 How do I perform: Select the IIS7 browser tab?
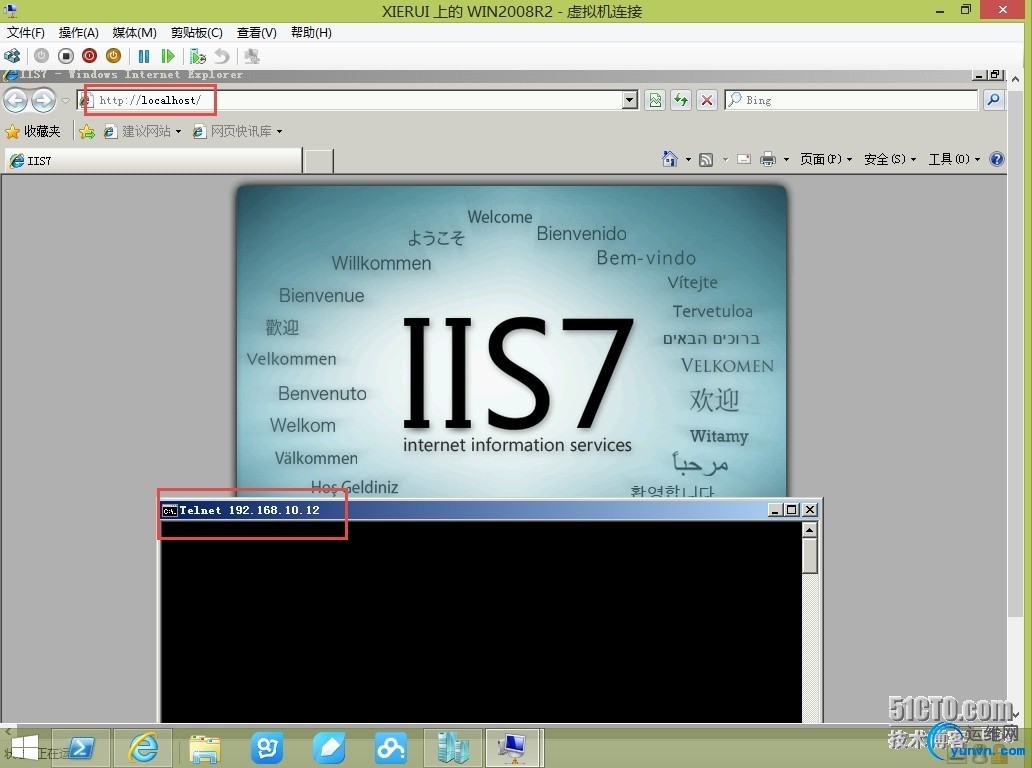153,161
